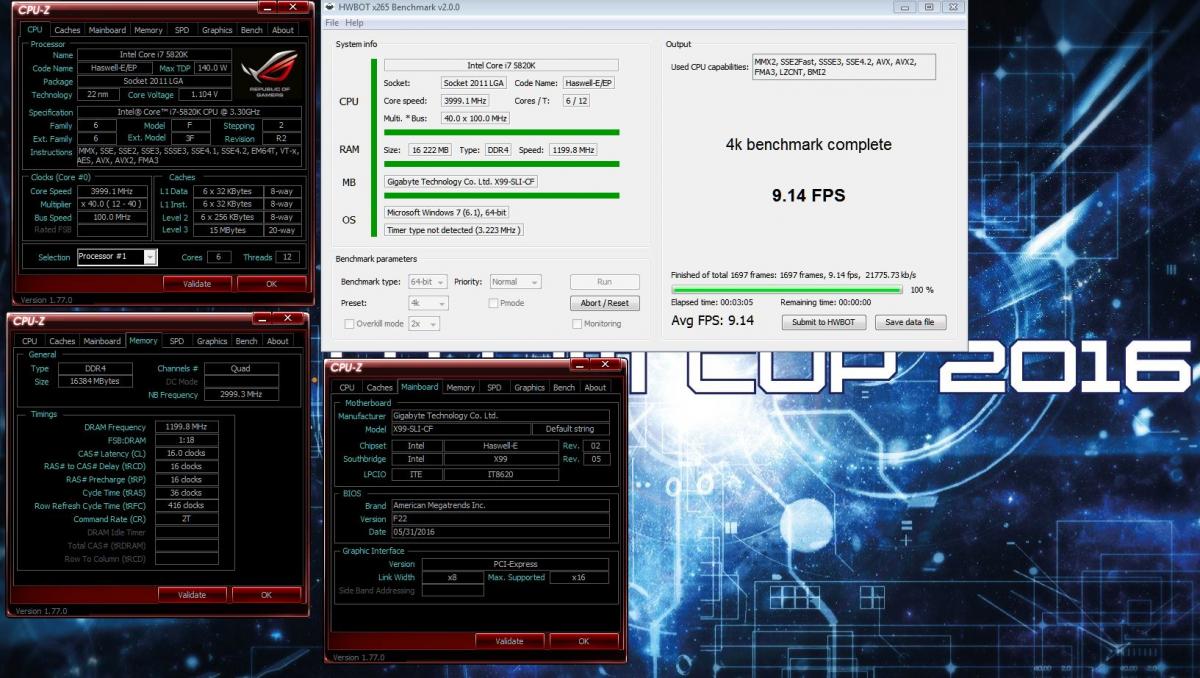Click Validate in the Memory CPU-Z window
The image size is (1200, 678).
(192, 594)
